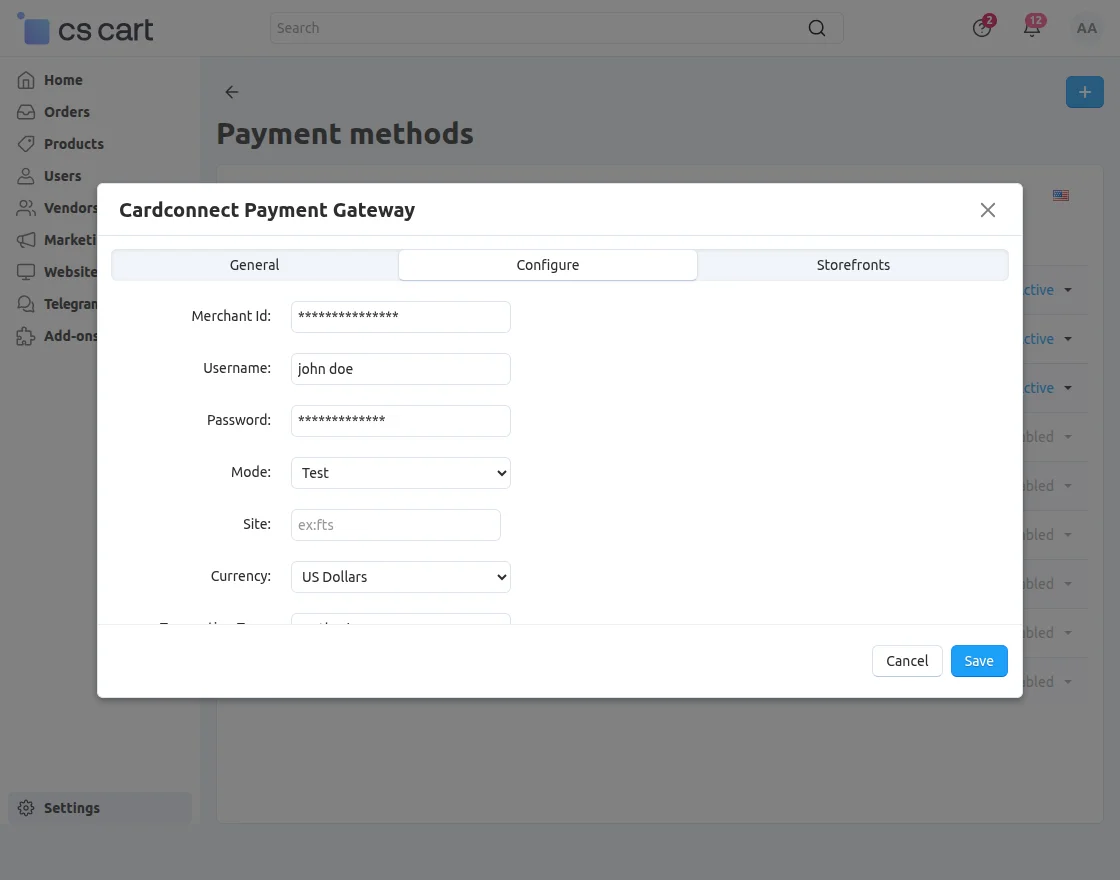This screenshot has height=880, width=1120.
Task: Click the CS-Cart logo
Action: [x=85, y=29]
